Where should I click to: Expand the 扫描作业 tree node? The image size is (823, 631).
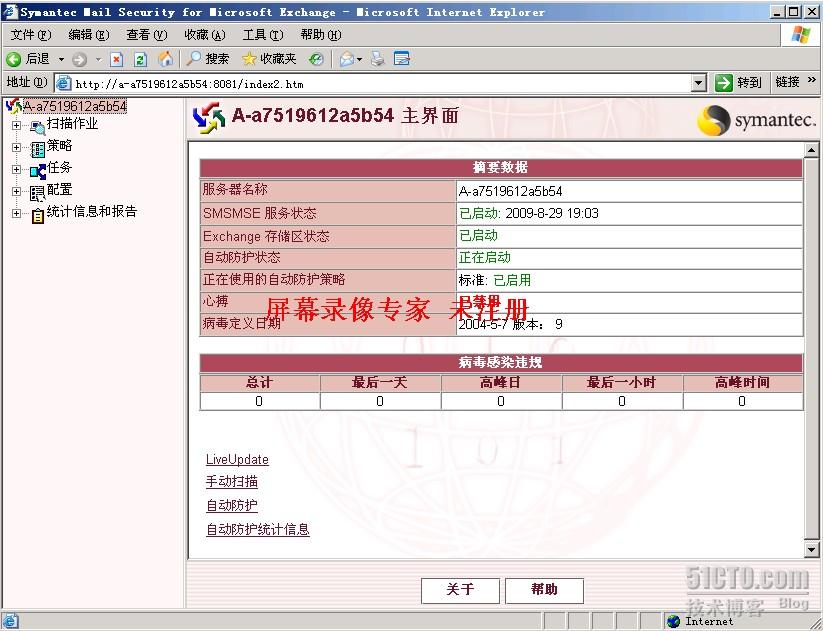pos(16,126)
